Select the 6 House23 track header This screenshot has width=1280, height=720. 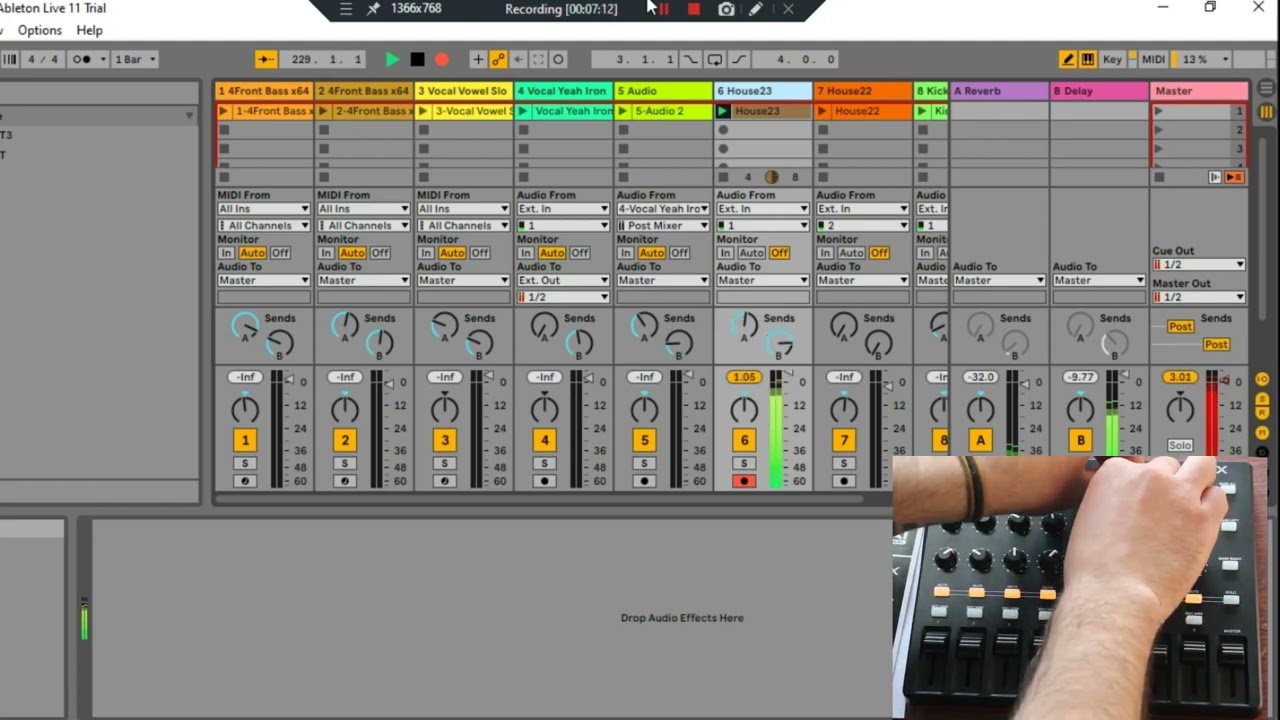pyautogui.click(x=763, y=91)
